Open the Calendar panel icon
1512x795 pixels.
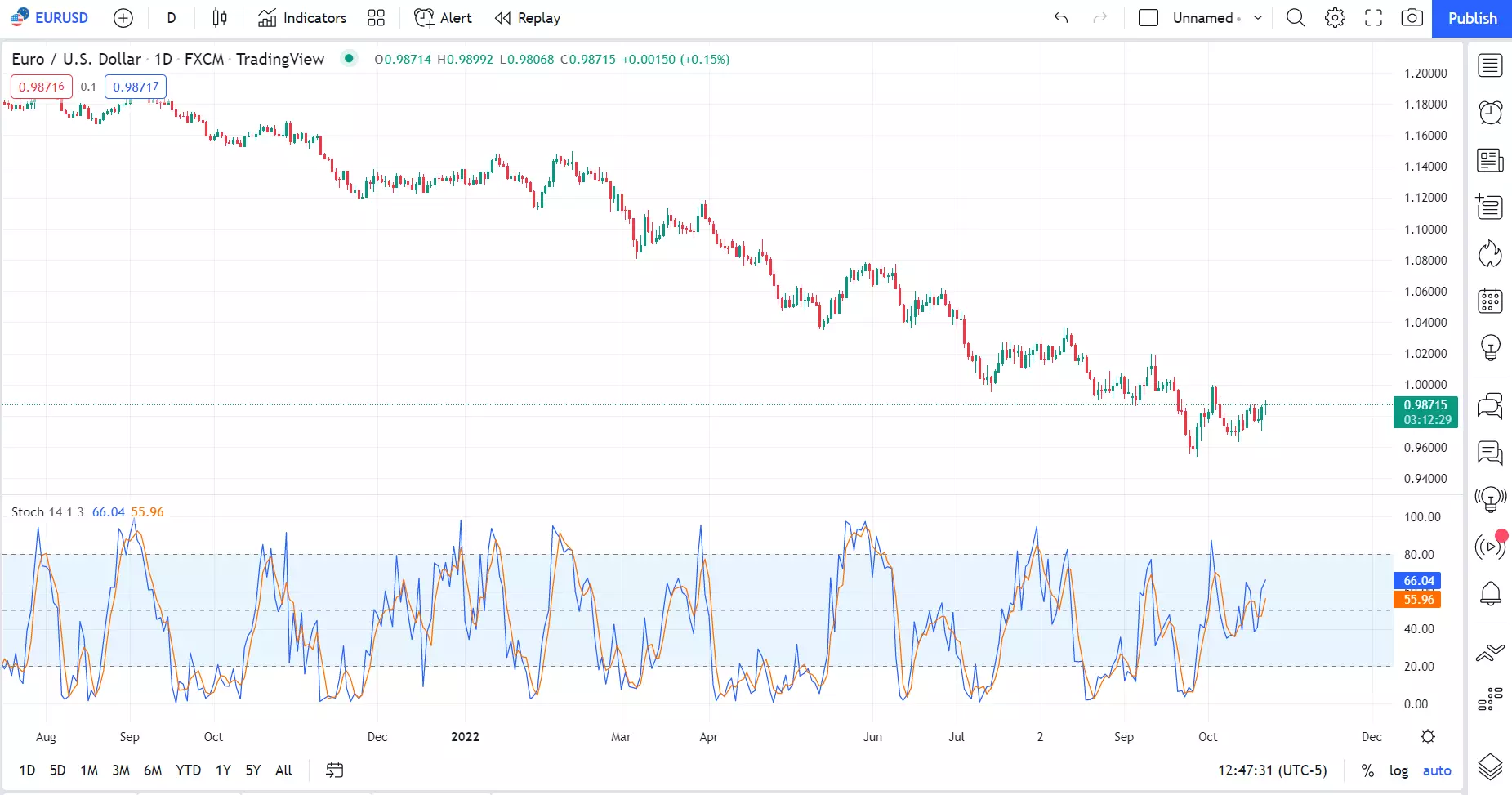coord(1490,301)
